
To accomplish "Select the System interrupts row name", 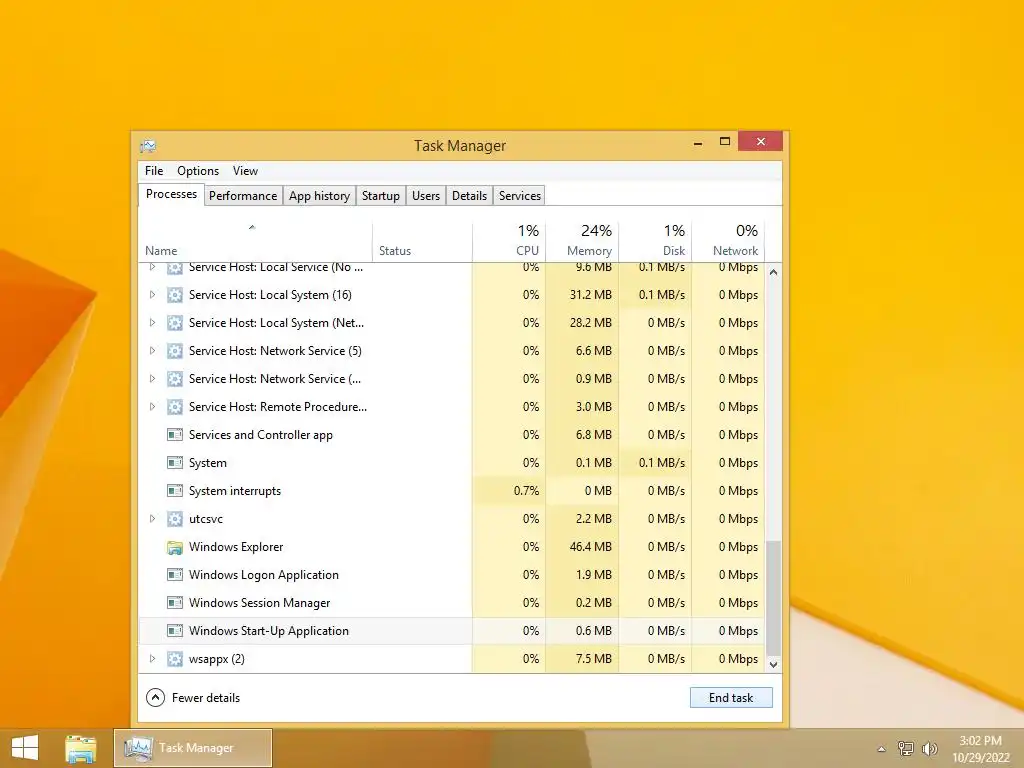I will [x=234, y=491].
